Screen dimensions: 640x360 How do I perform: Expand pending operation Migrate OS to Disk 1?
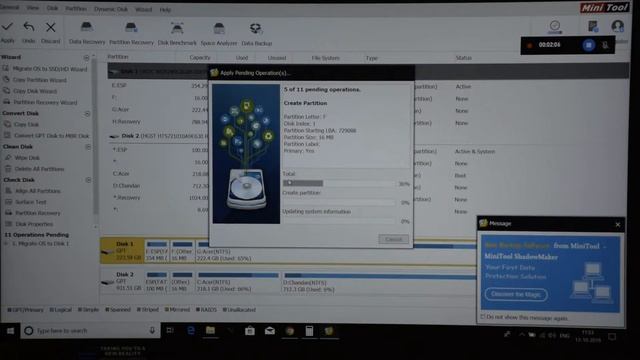pos(6,243)
